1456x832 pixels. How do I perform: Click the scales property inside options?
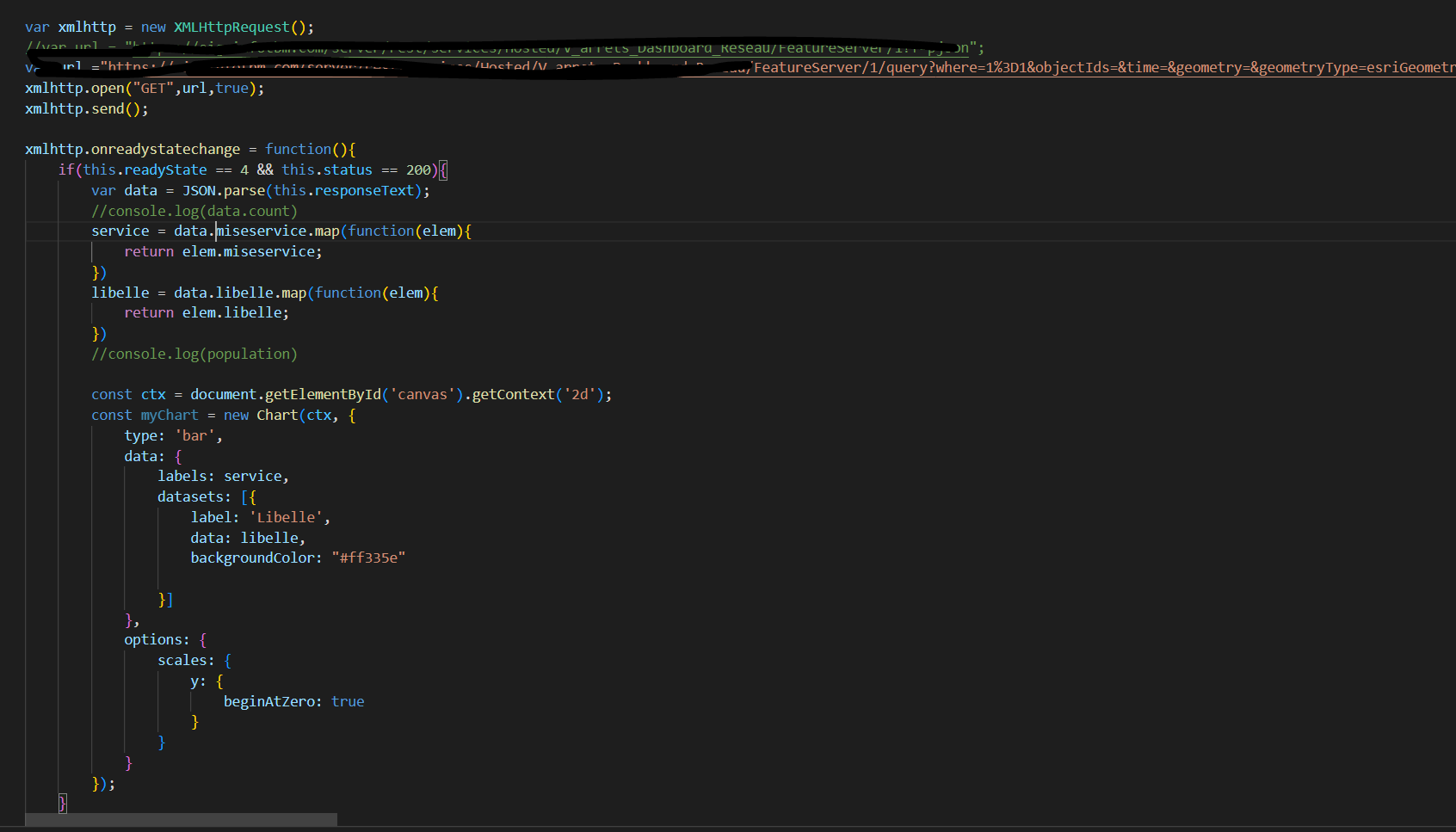coord(184,660)
